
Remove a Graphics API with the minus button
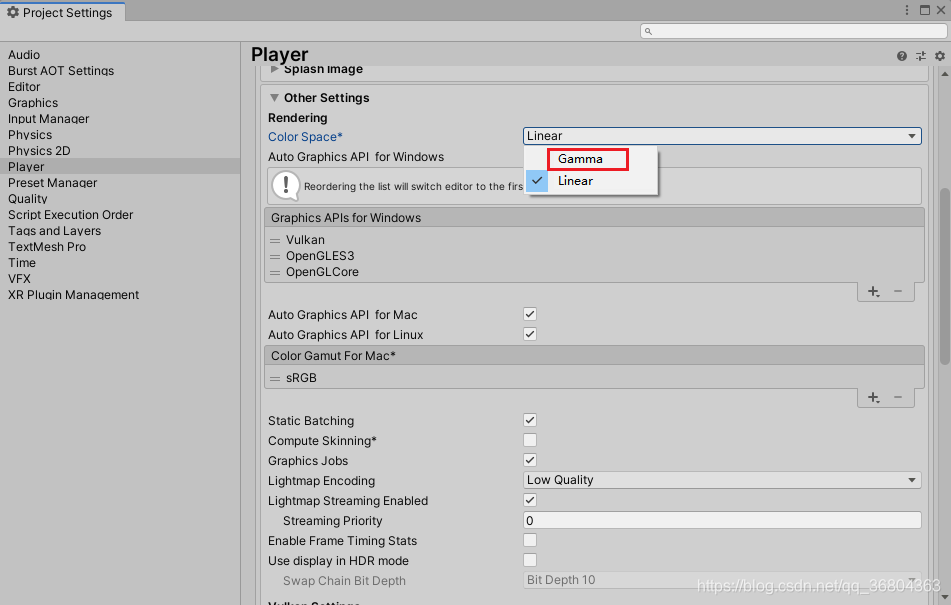(899, 291)
